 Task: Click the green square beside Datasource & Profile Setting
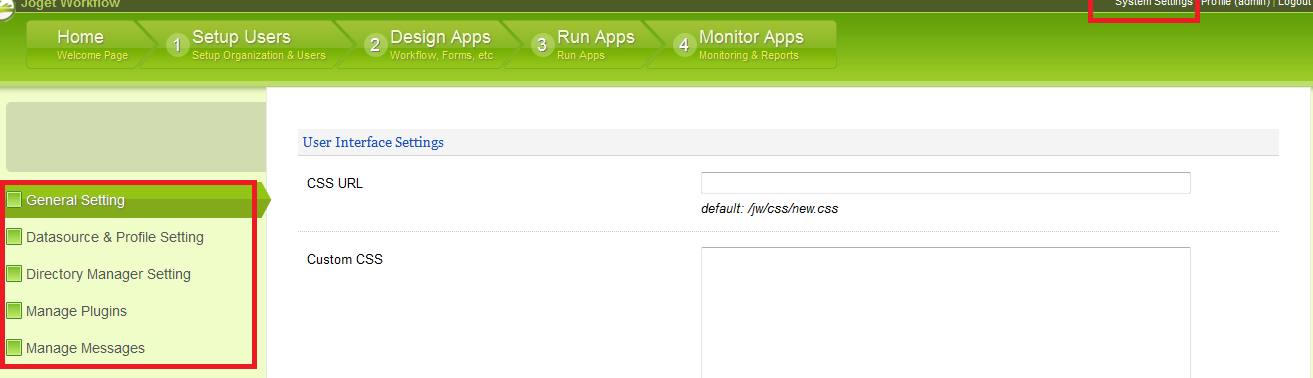click(x=14, y=237)
